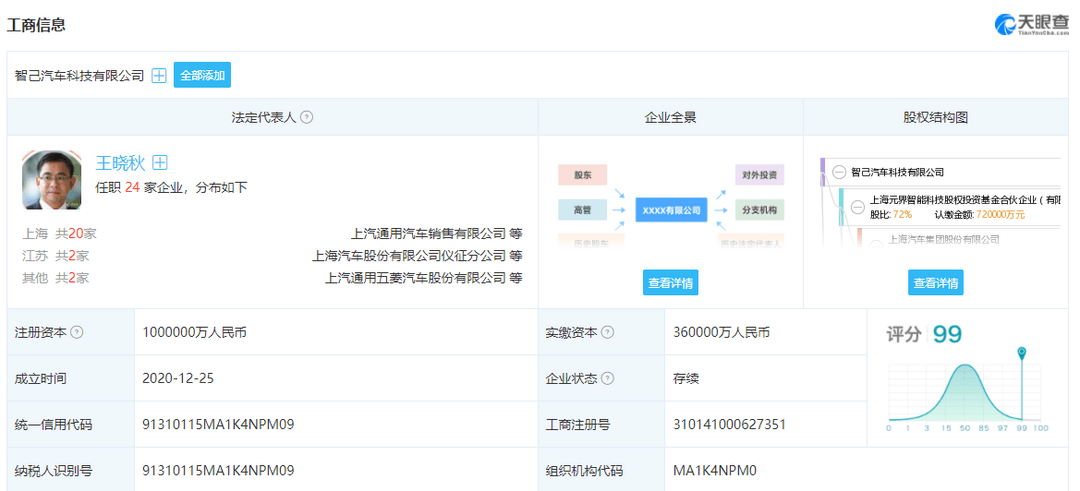Screen dimensions: 1080x491
Task: Click the 上海 共20家 row
Action: [272, 233]
